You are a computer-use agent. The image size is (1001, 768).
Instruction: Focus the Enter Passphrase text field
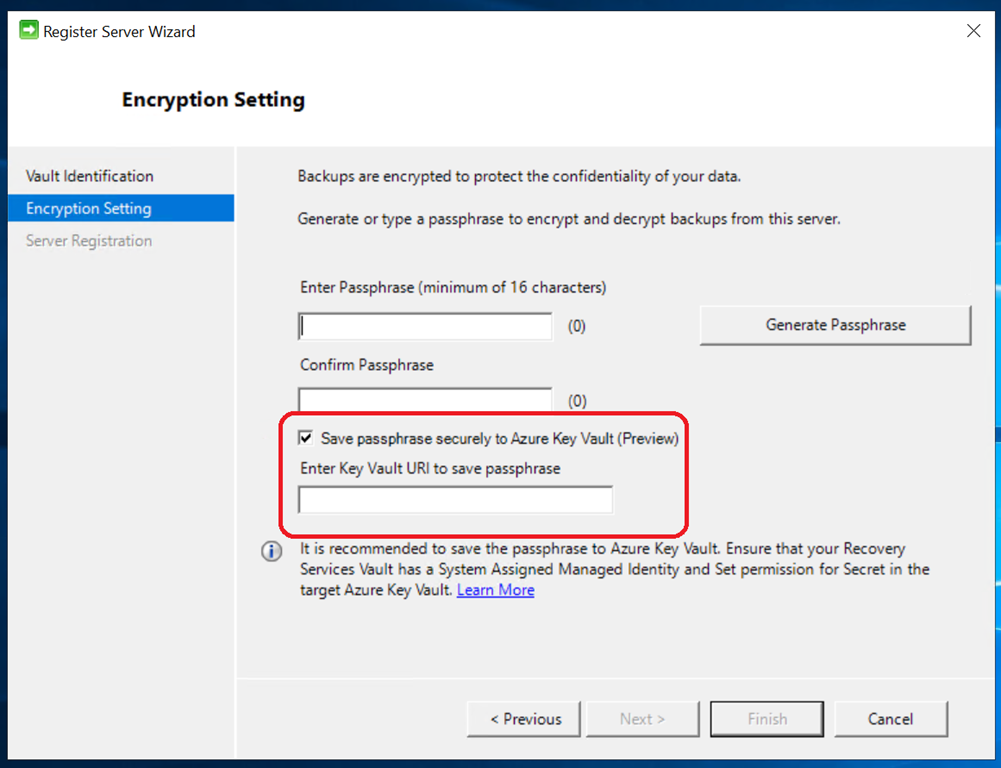[x=426, y=326]
